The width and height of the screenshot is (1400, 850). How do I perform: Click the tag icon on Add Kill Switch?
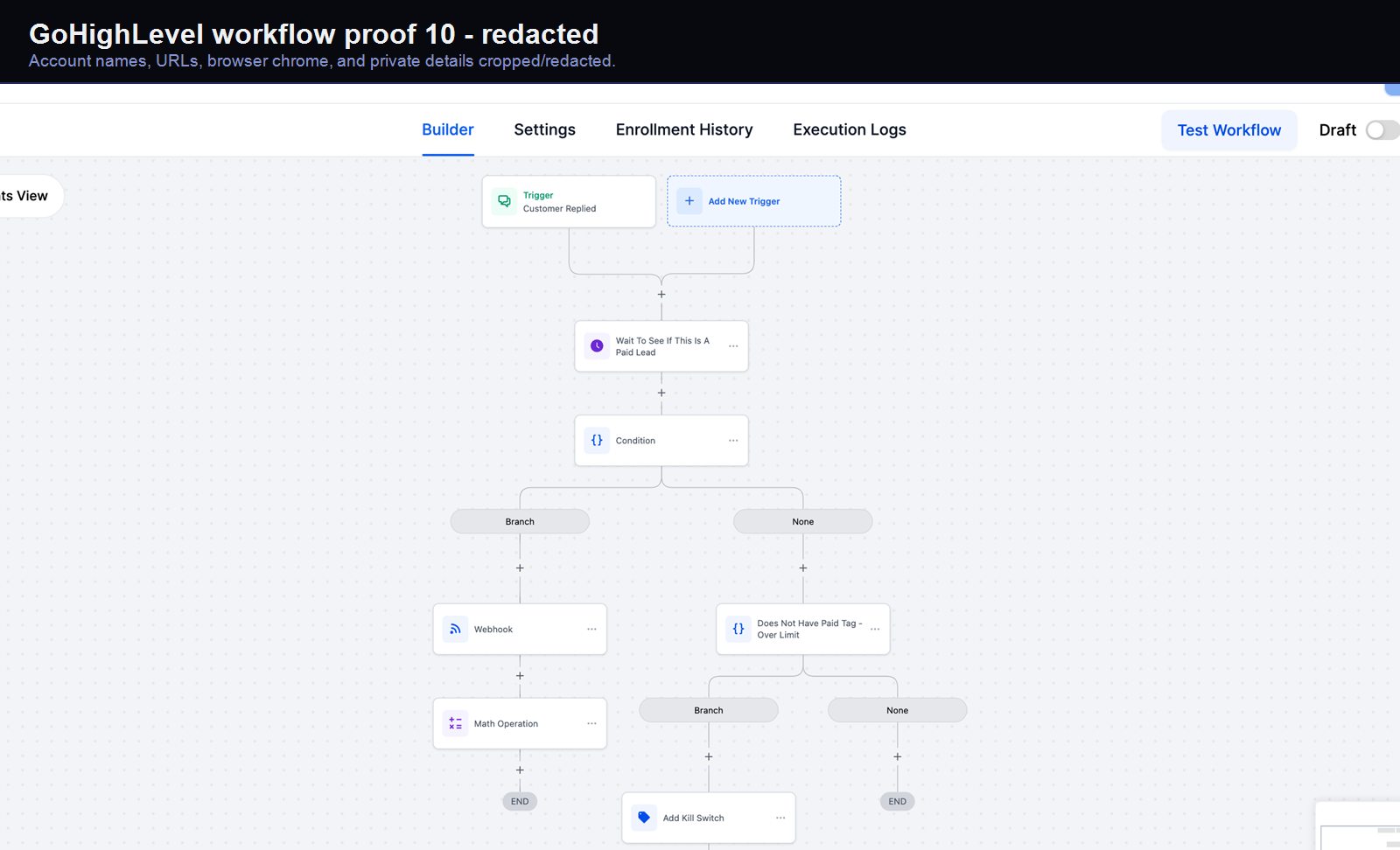644,819
